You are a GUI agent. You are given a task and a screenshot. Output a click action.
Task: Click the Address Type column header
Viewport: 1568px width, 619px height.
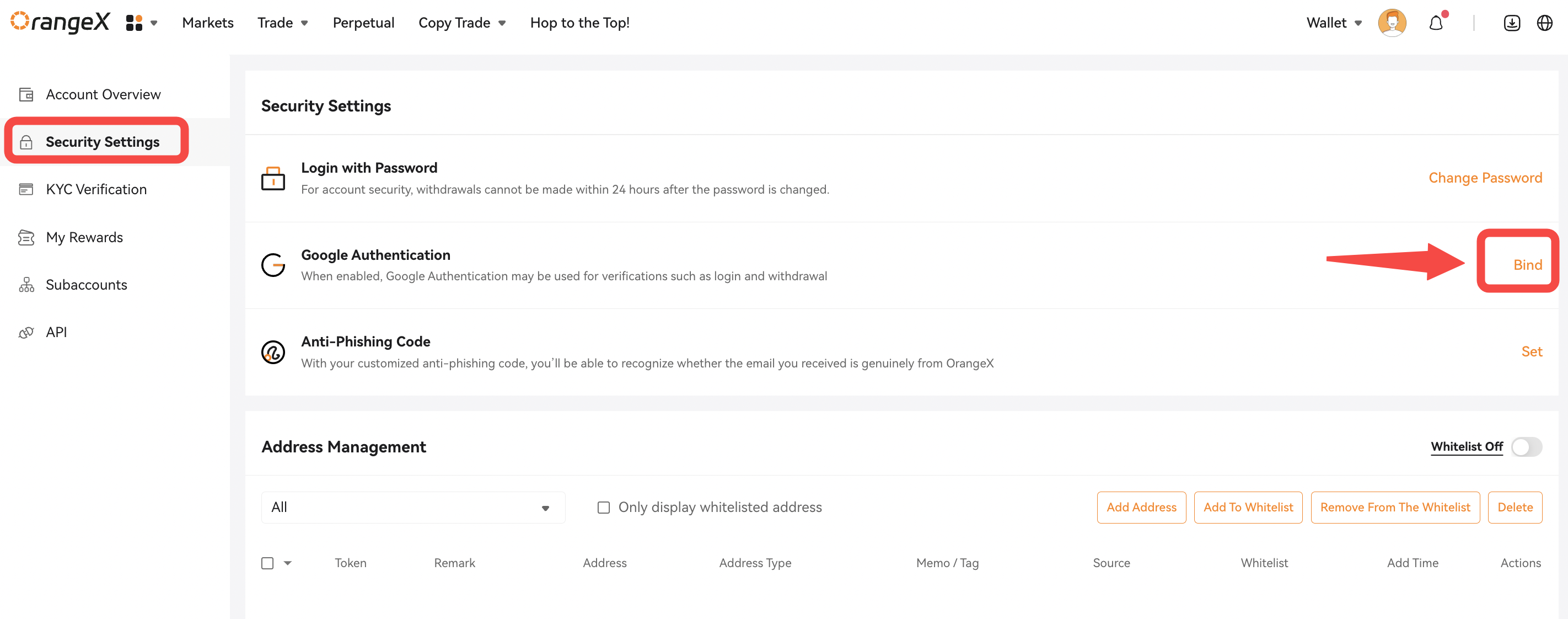(x=755, y=563)
